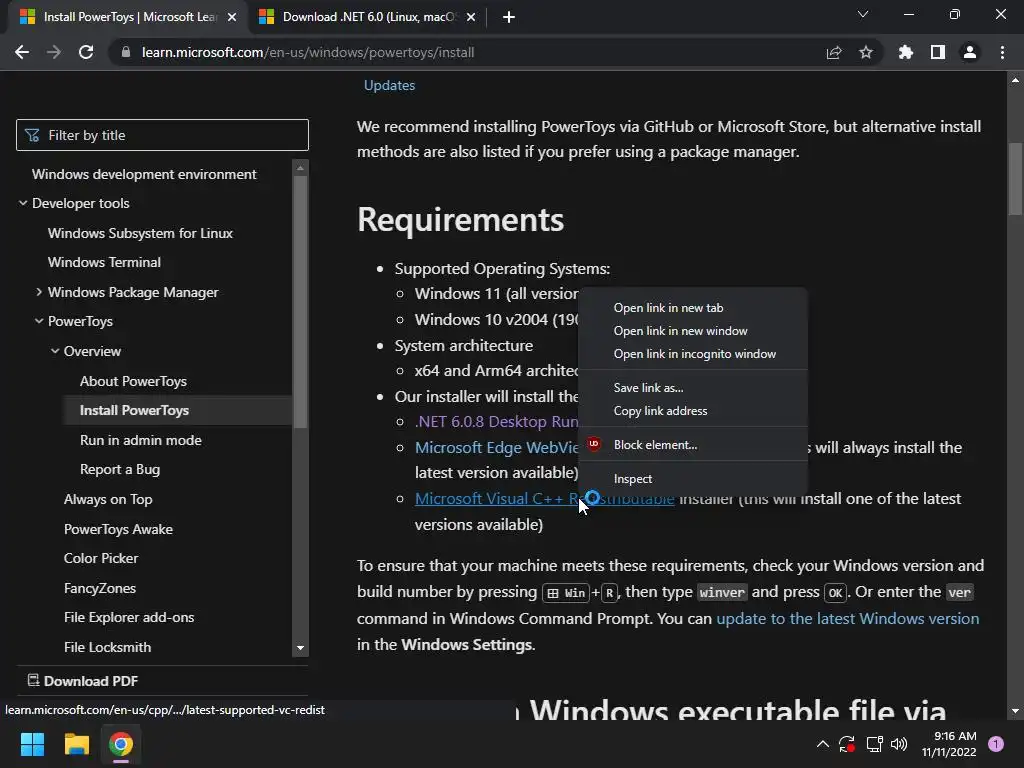Follow update to latest Windows version link

(848, 618)
